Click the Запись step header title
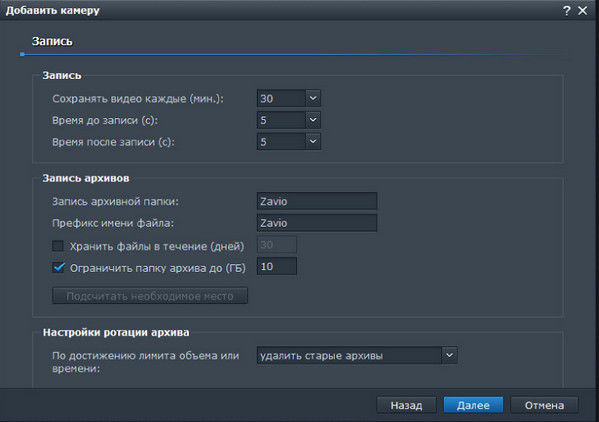The image size is (599, 422). pos(52,41)
